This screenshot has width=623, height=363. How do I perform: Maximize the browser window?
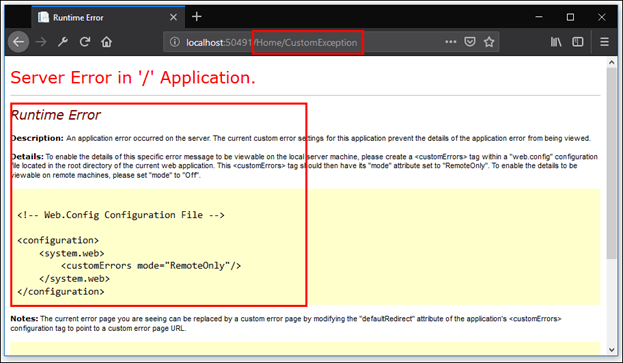tap(570, 17)
